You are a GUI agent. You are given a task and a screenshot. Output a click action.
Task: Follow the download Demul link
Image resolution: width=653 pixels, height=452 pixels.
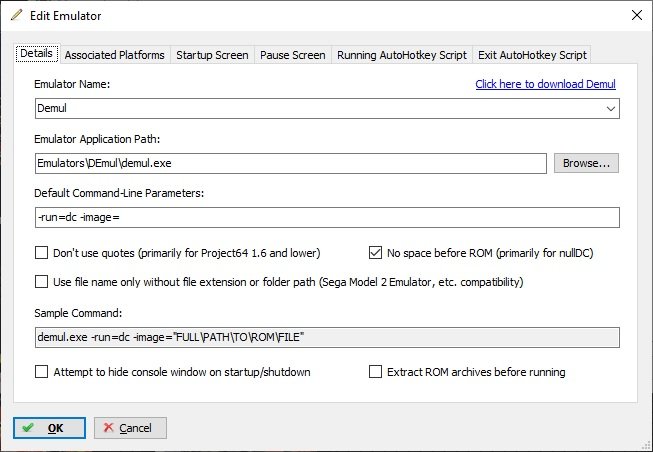[545, 84]
